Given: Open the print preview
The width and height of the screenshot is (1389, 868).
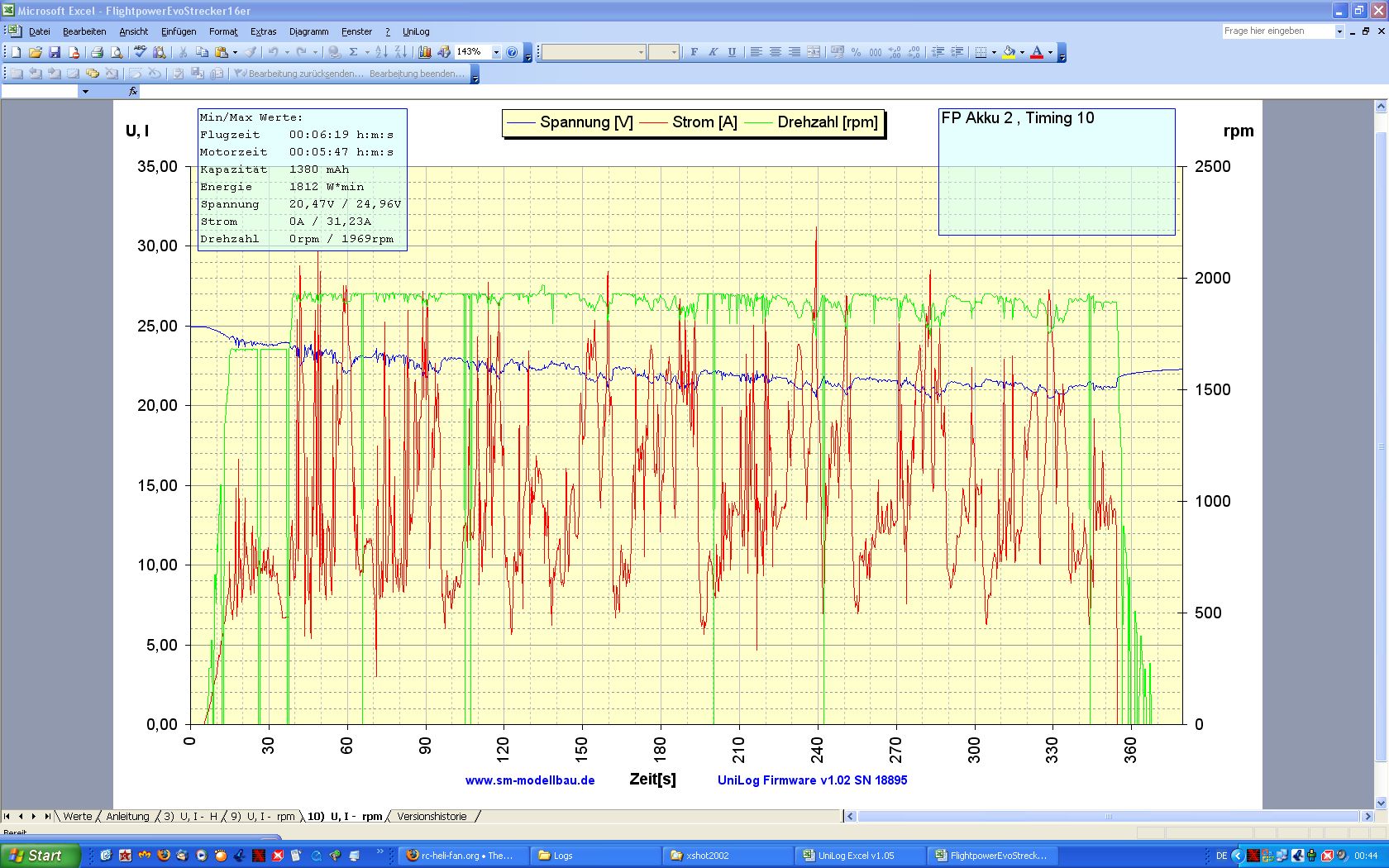Looking at the screenshot, I should click(x=117, y=52).
